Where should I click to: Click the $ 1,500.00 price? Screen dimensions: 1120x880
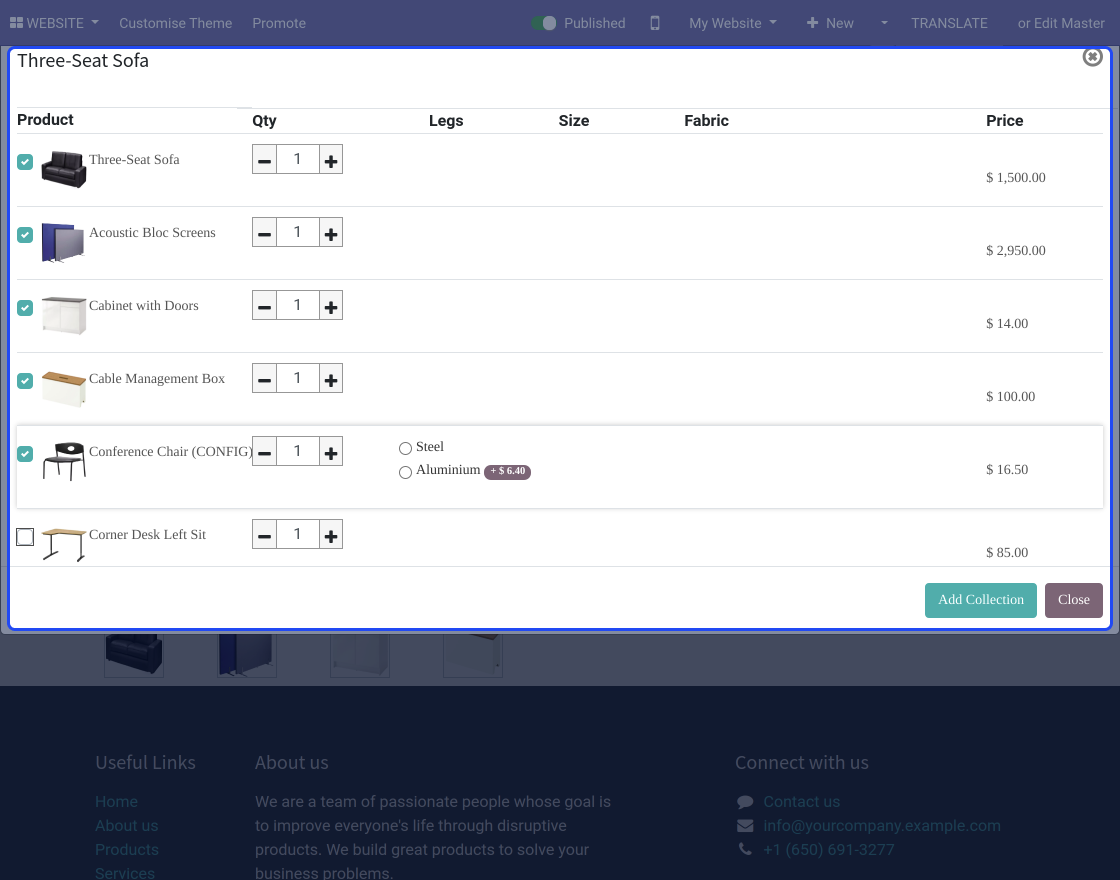click(1016, 177)
